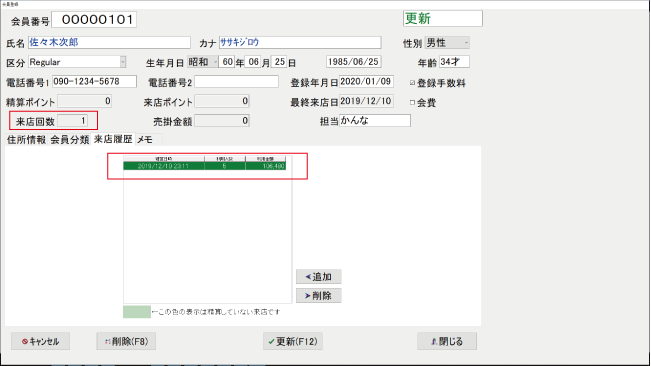Click the 追加 button beside visit list
Screen dimensions: 651x366
click(x=318, y=276)
